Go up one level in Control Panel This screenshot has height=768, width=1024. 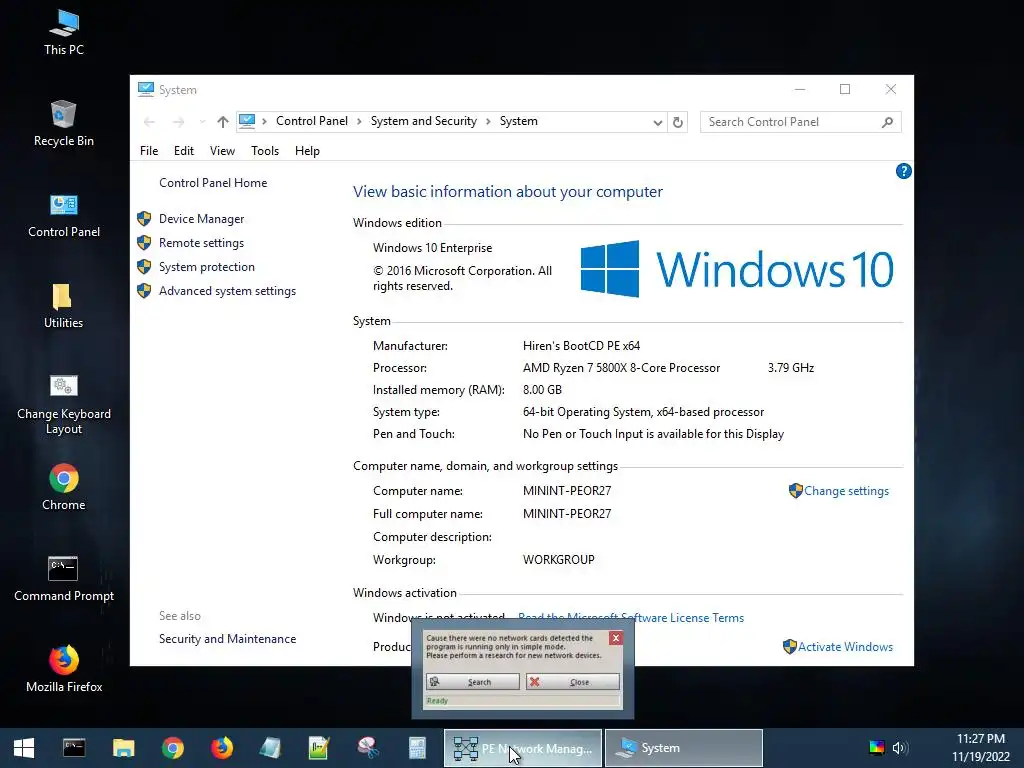click(223, 121)
